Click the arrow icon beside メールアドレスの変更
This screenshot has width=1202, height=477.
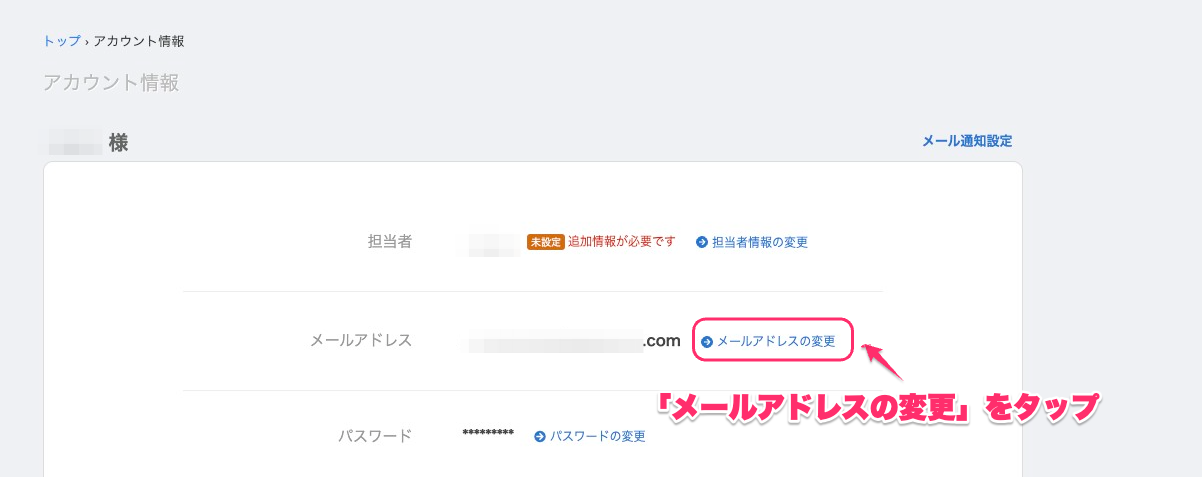tap(707, 341)
